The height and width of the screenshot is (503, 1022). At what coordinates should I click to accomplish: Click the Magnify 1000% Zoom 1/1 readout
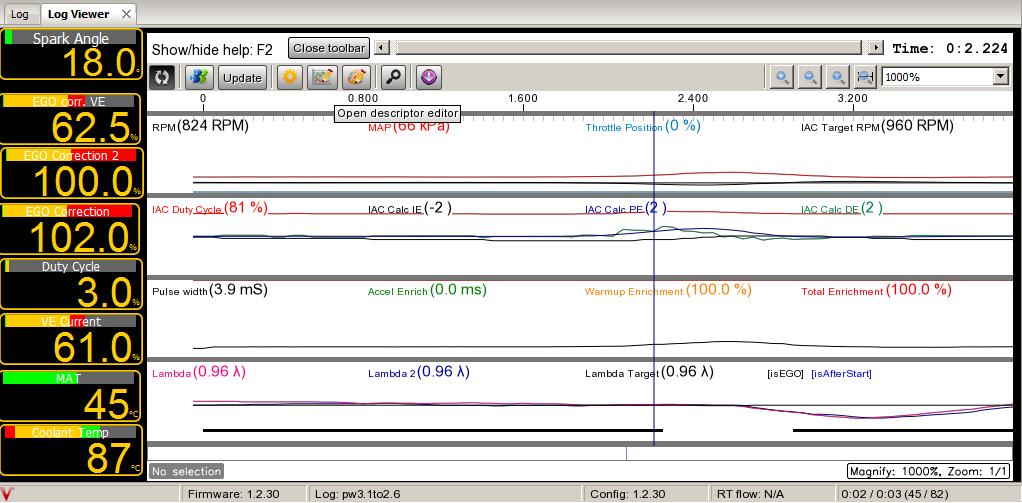(927, 470)
